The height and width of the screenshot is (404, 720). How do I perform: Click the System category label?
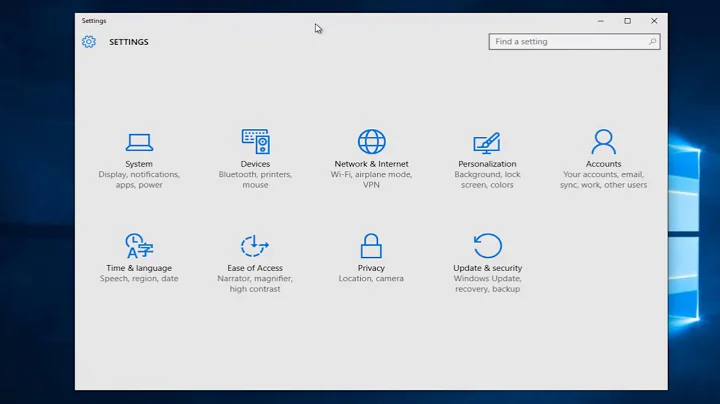pos(139,164)
